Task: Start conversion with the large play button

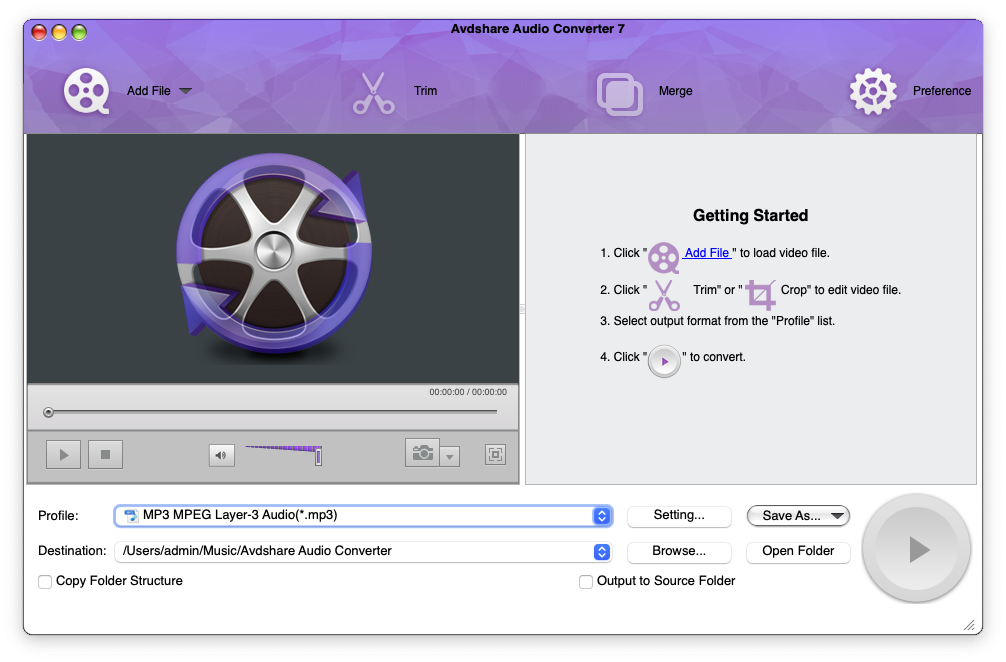Action: pyautogui.click(x=916, y=550)
